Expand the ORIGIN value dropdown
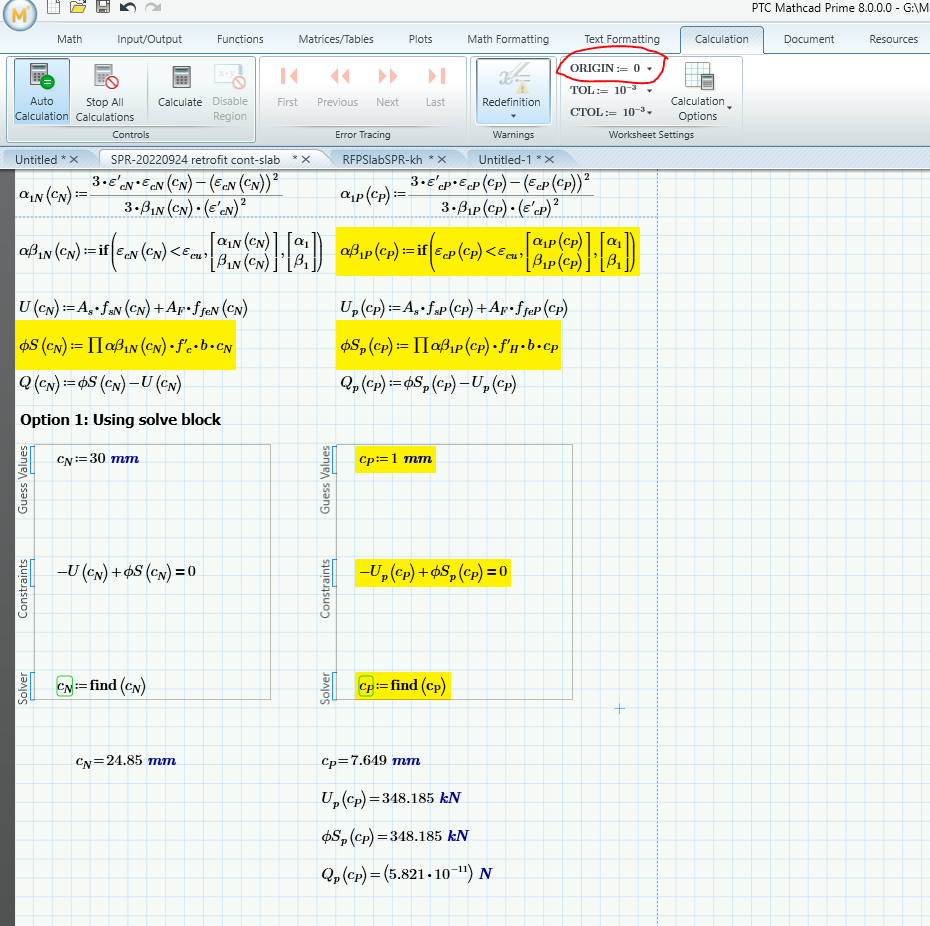The width and height of the screenshot is (930, 926). pos(650,69)
